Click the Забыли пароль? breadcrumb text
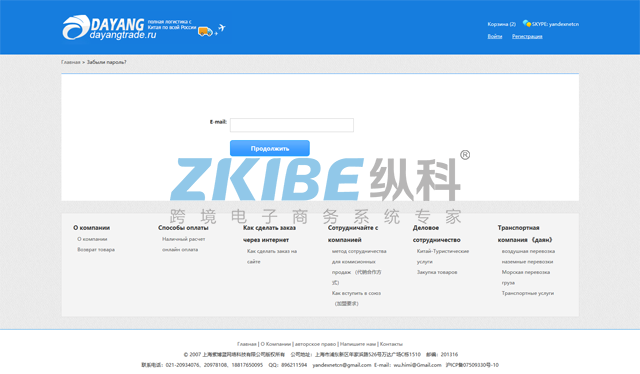This screenshot has height=374, width=640. tap(107, 62)
